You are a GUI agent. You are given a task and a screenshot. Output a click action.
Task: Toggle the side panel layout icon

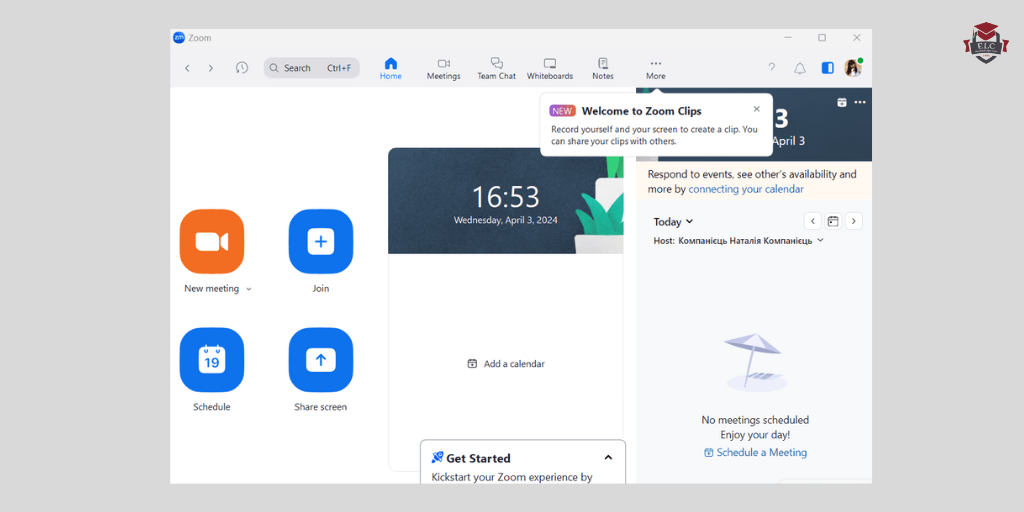point(827,68)
